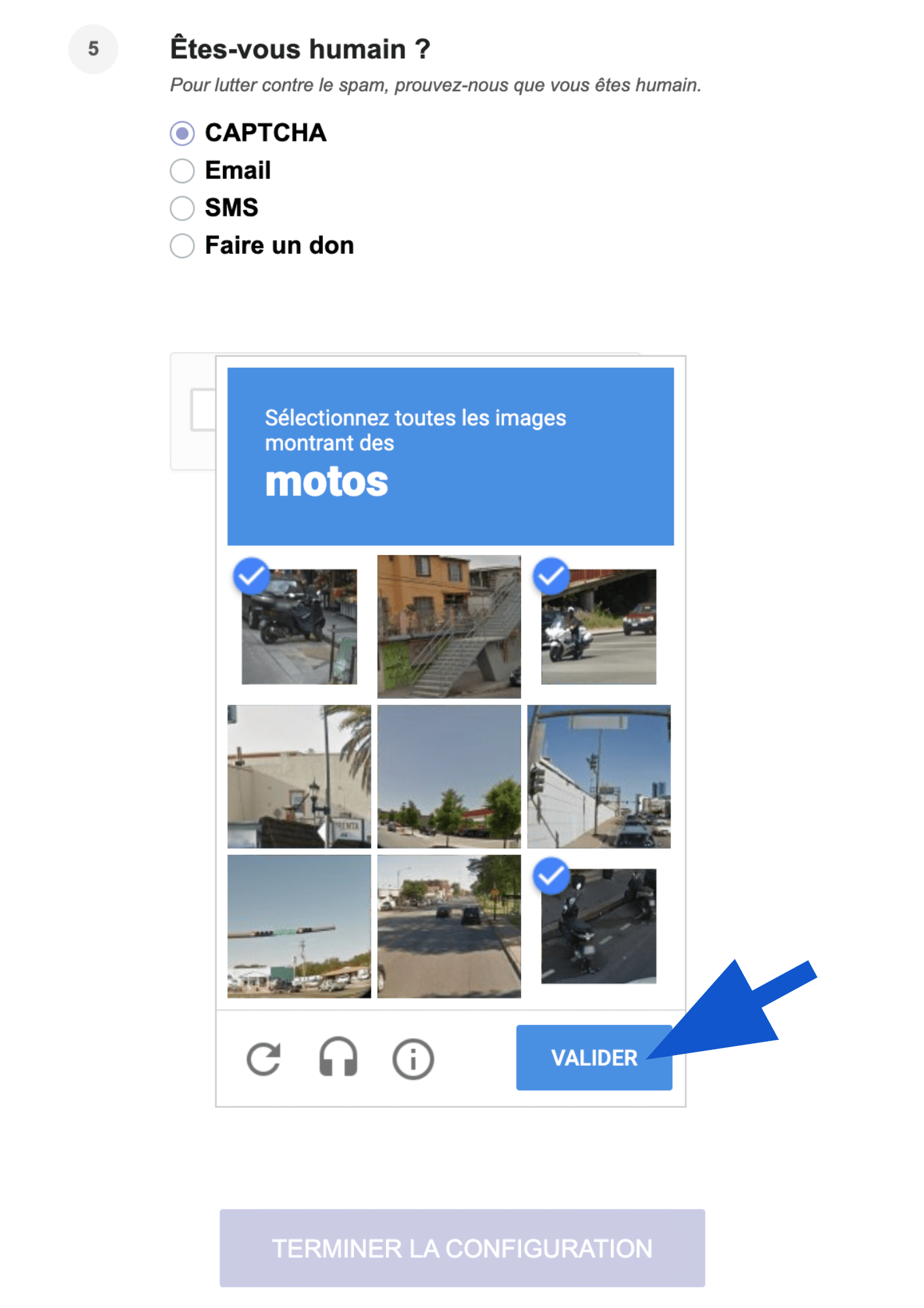This screenshot has height=1308, width=924.
Task: Open the captcha help info icon
Action: tap(413, 1058)
